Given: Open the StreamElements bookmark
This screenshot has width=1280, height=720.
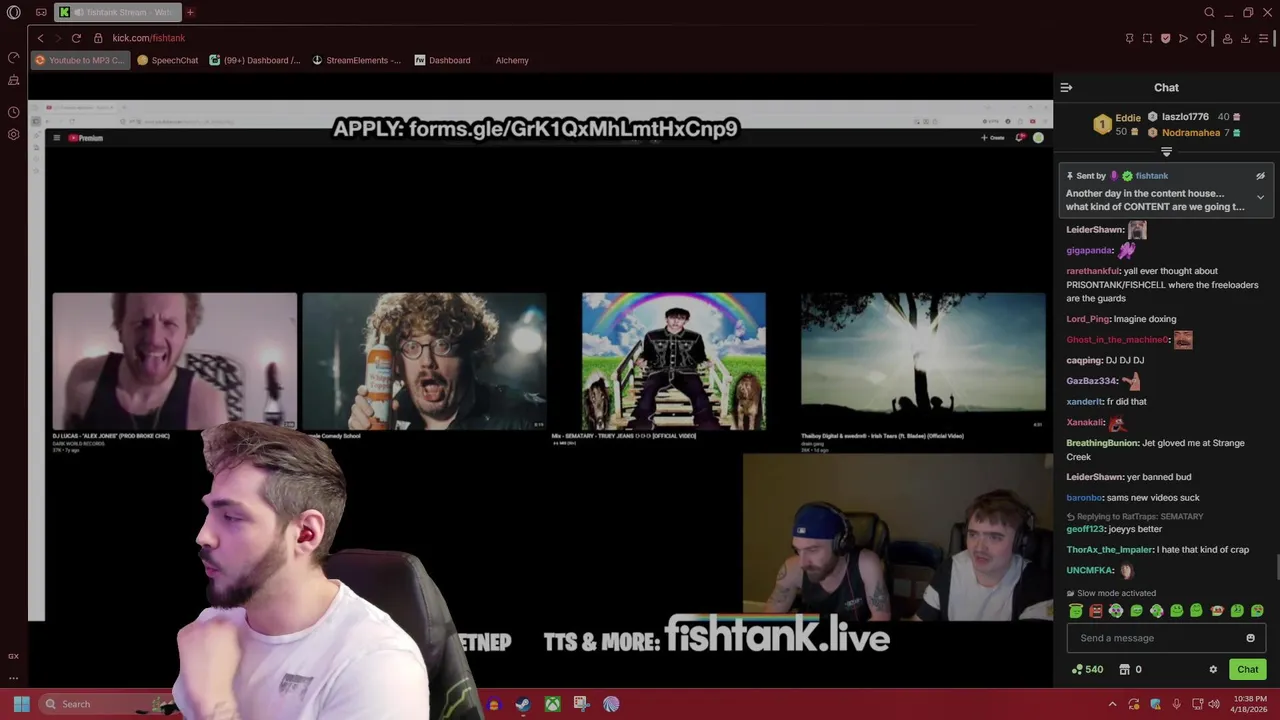Looking at the screenshot, I should point(356,60).
